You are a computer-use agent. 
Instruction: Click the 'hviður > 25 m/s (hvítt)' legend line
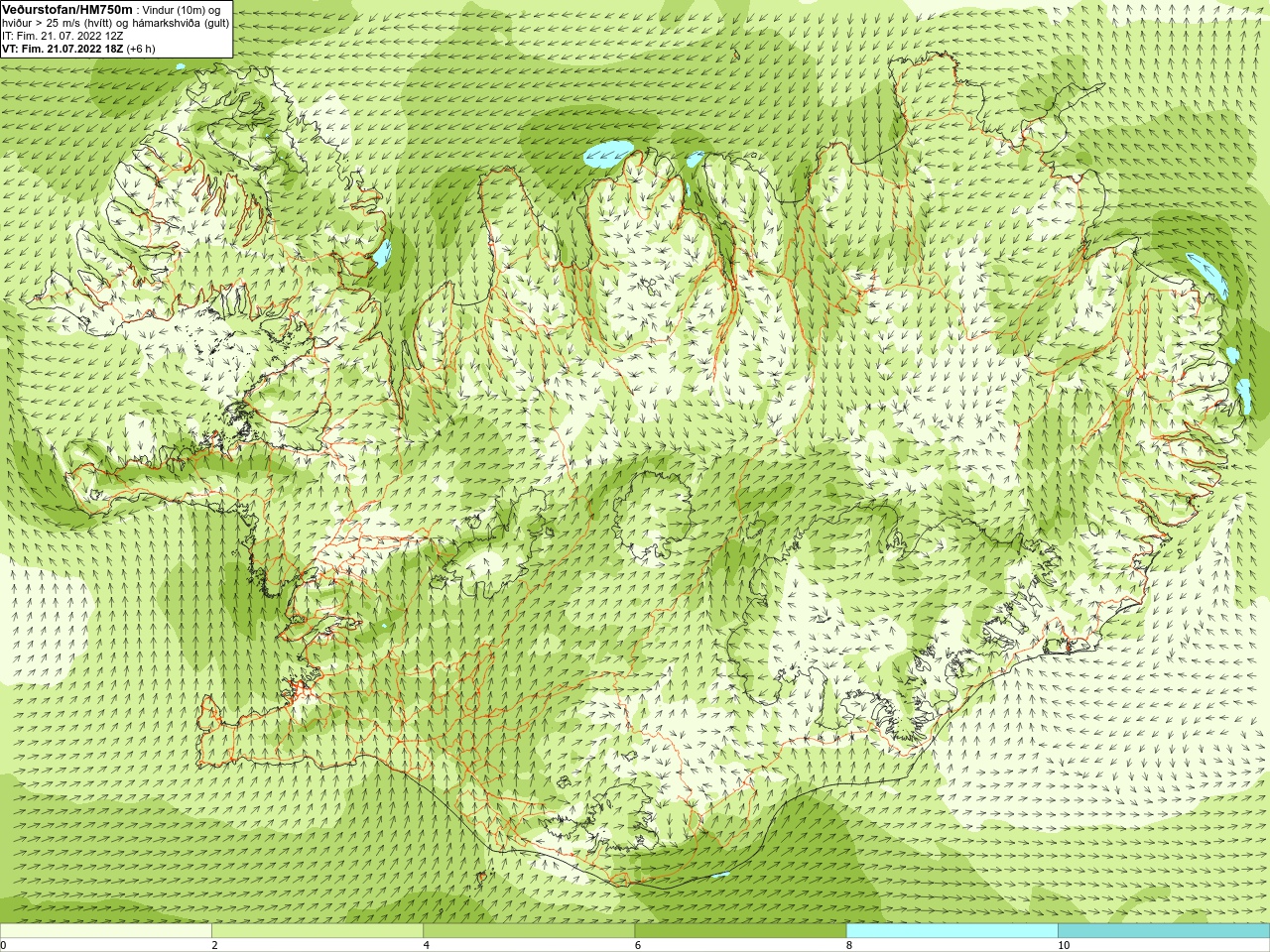115,23
